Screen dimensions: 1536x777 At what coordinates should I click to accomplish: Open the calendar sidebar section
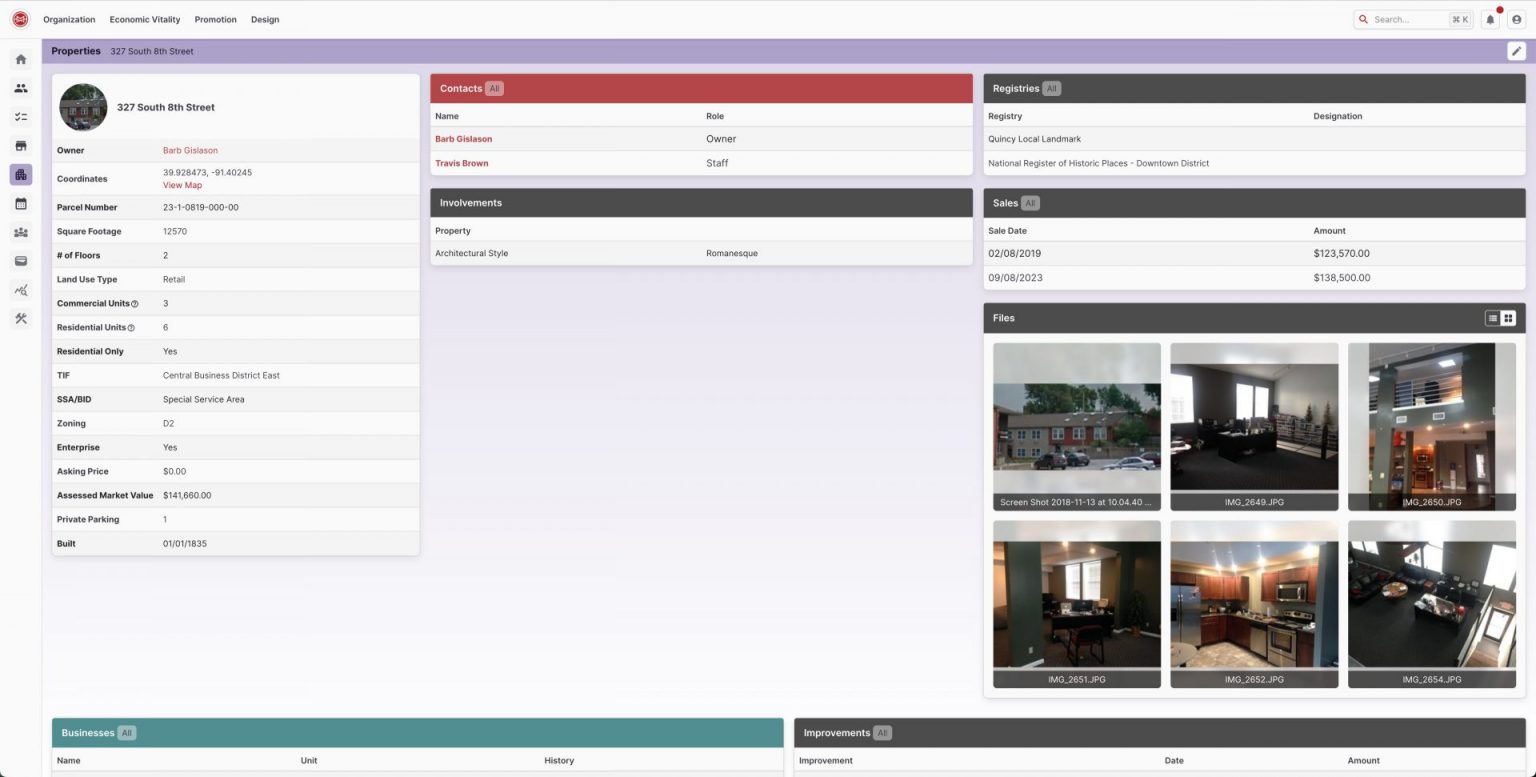[20, 203]
